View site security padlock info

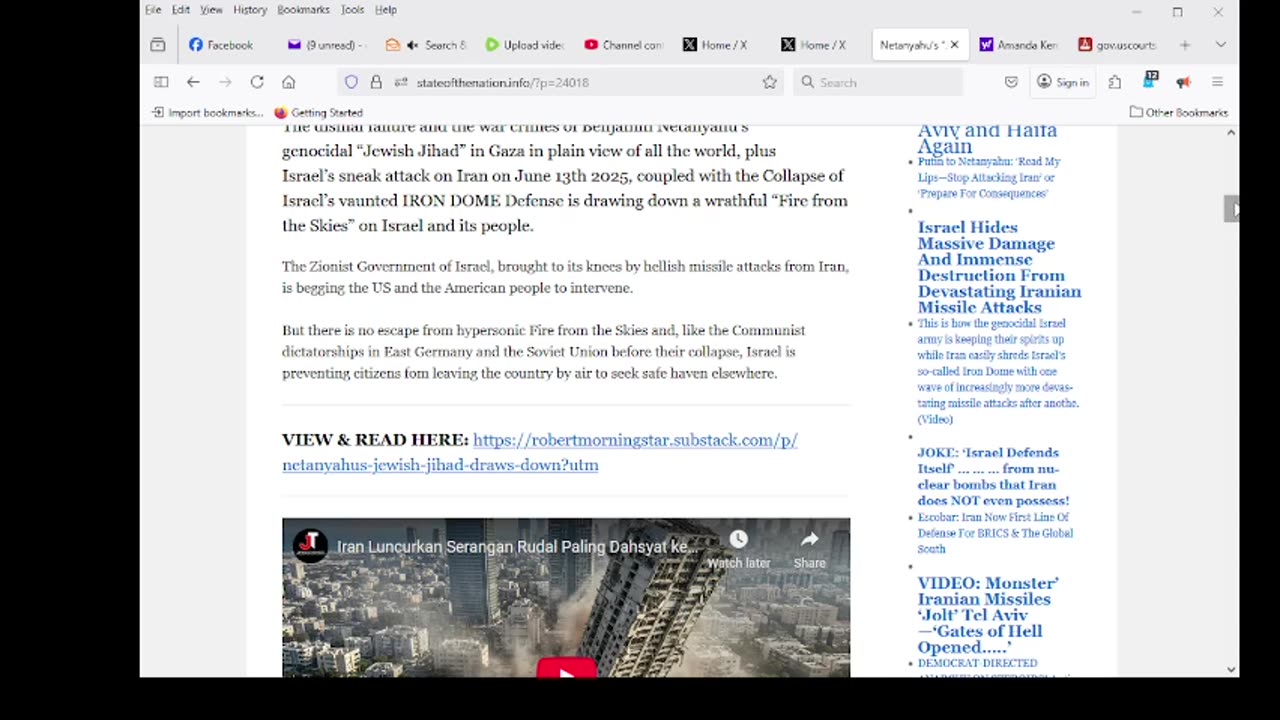pos(376,82)
